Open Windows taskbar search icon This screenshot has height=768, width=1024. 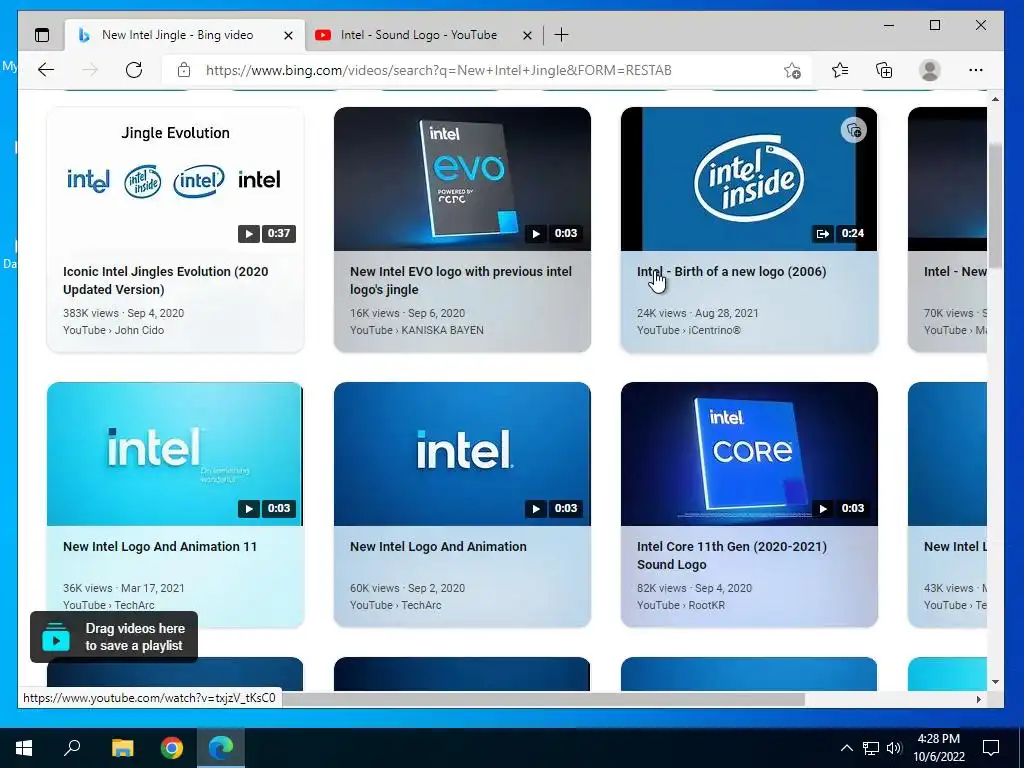click(x=72, y=748)
